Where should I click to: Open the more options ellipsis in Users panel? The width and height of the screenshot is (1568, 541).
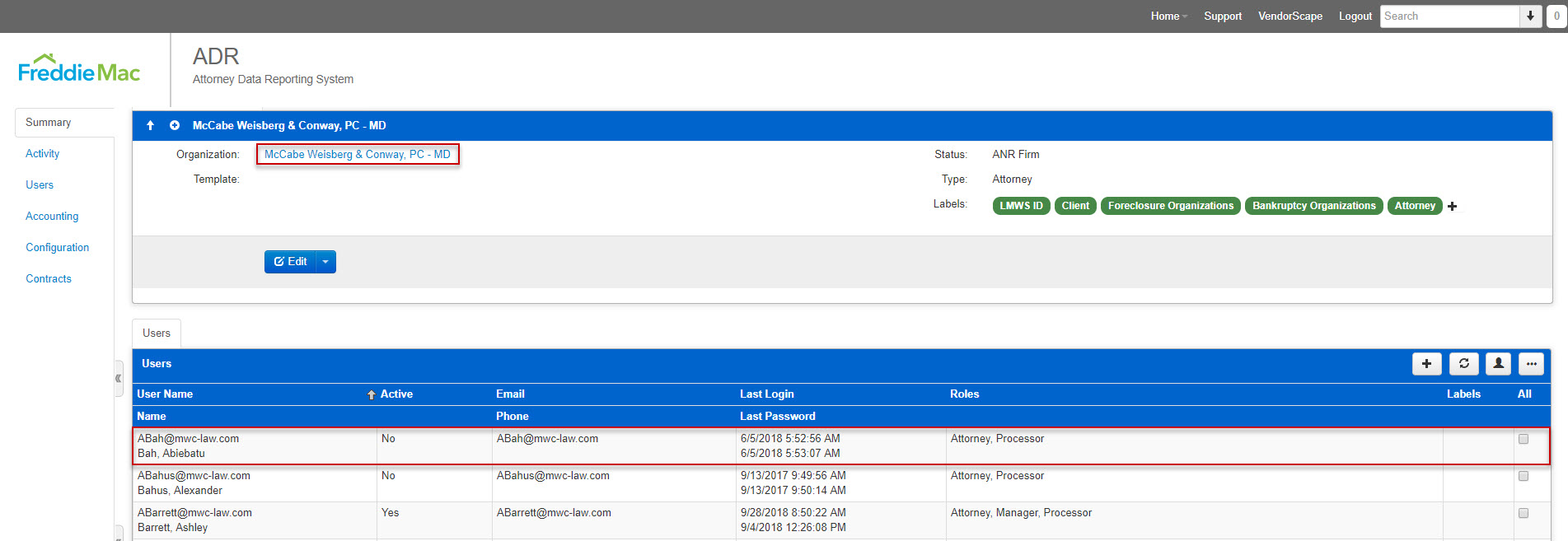tap(1532, 363)
